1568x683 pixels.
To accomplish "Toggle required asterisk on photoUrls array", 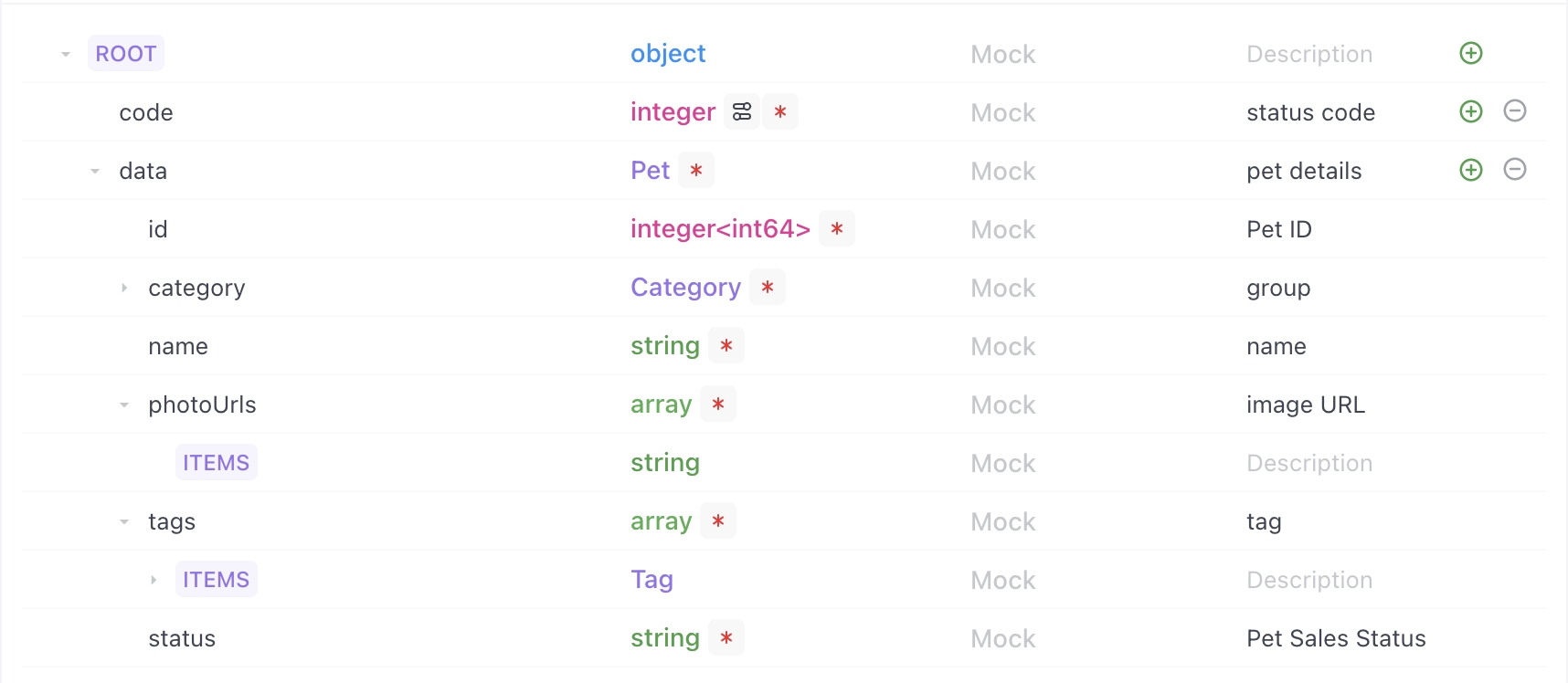I will [719, 404].
